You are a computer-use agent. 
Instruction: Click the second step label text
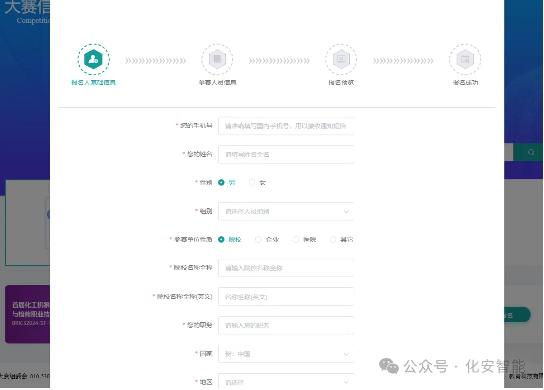[x=217, y=83]
